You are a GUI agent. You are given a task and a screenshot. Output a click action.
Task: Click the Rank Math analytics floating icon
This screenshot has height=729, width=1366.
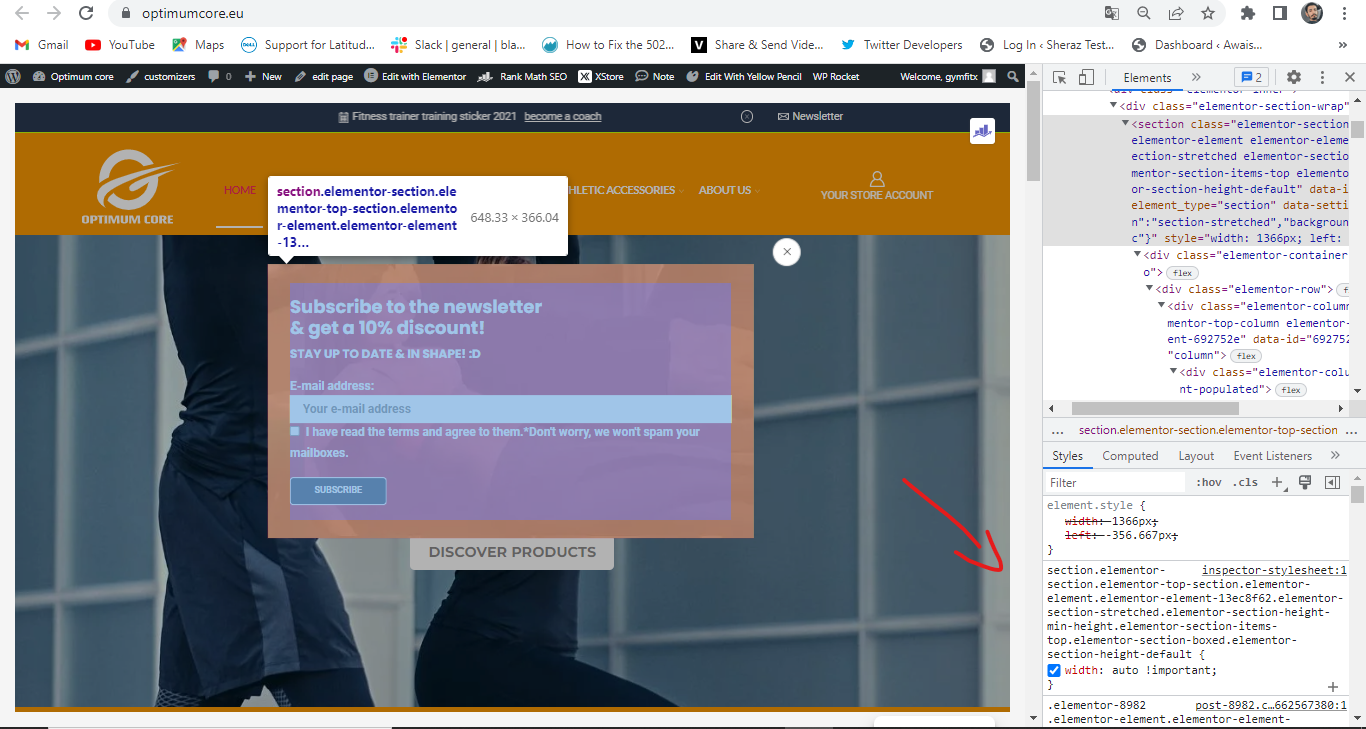(x=982, y=131)
